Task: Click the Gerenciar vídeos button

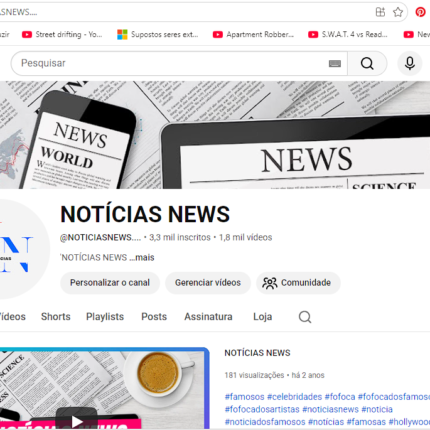Action: (x=208, y=283)
